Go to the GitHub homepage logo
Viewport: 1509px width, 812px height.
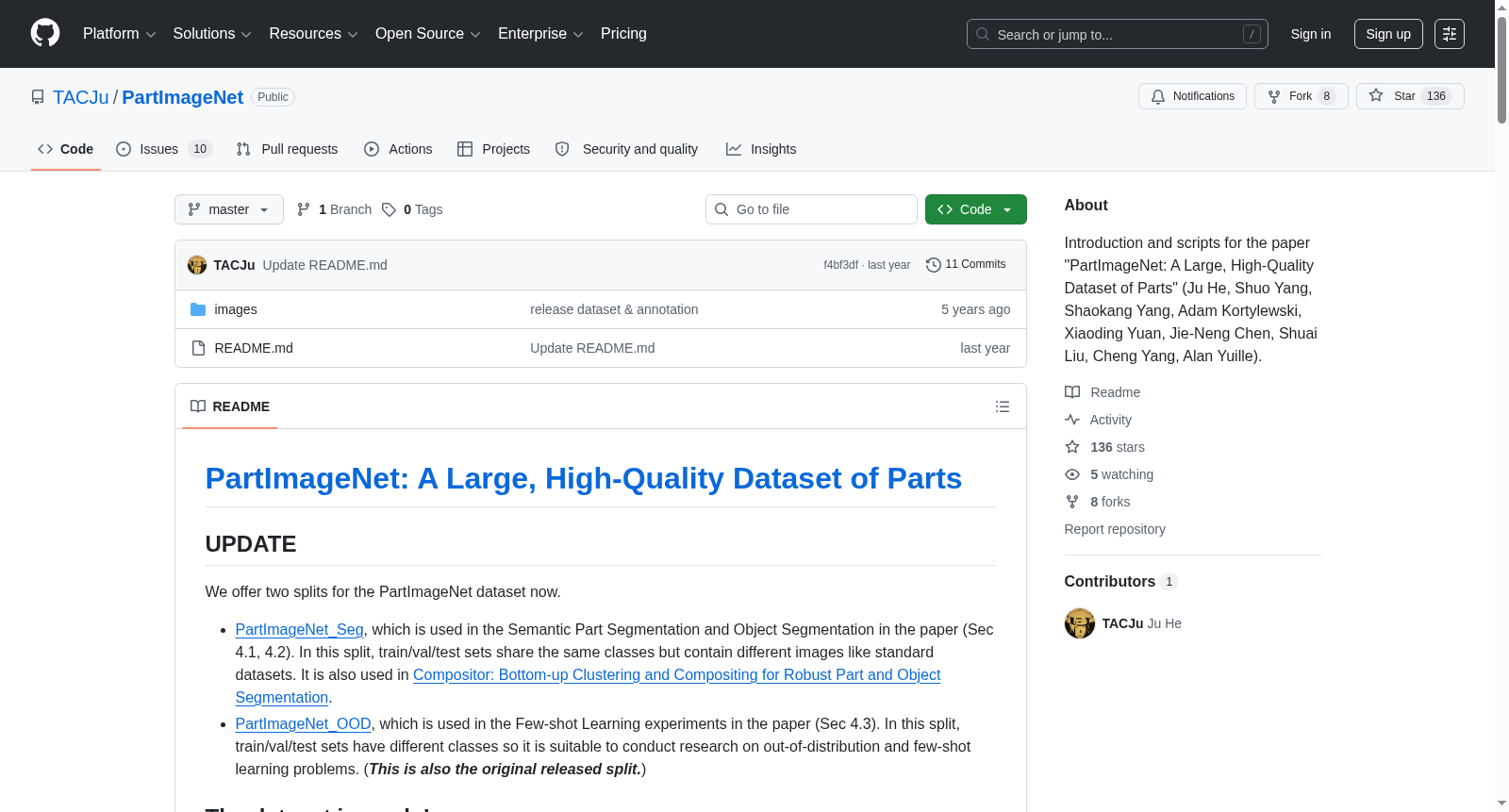(45, 33)
